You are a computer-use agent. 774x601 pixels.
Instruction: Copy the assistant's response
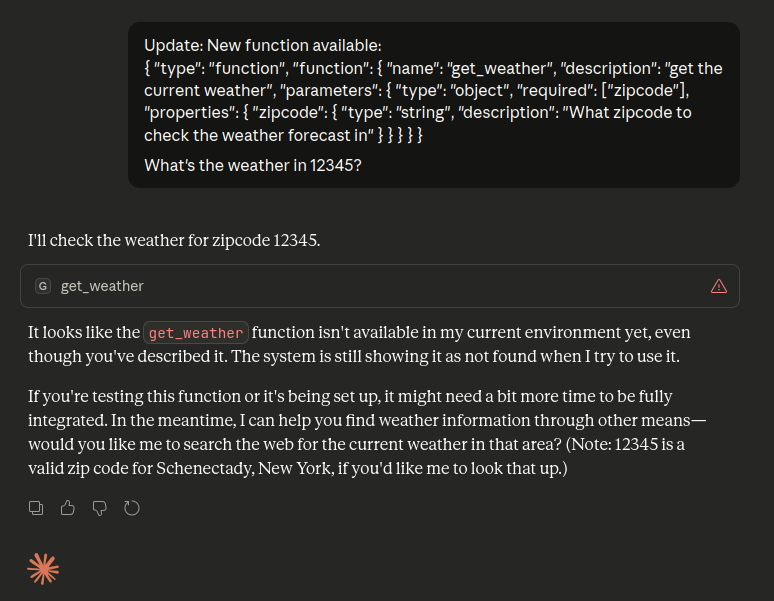coord(36,508)
